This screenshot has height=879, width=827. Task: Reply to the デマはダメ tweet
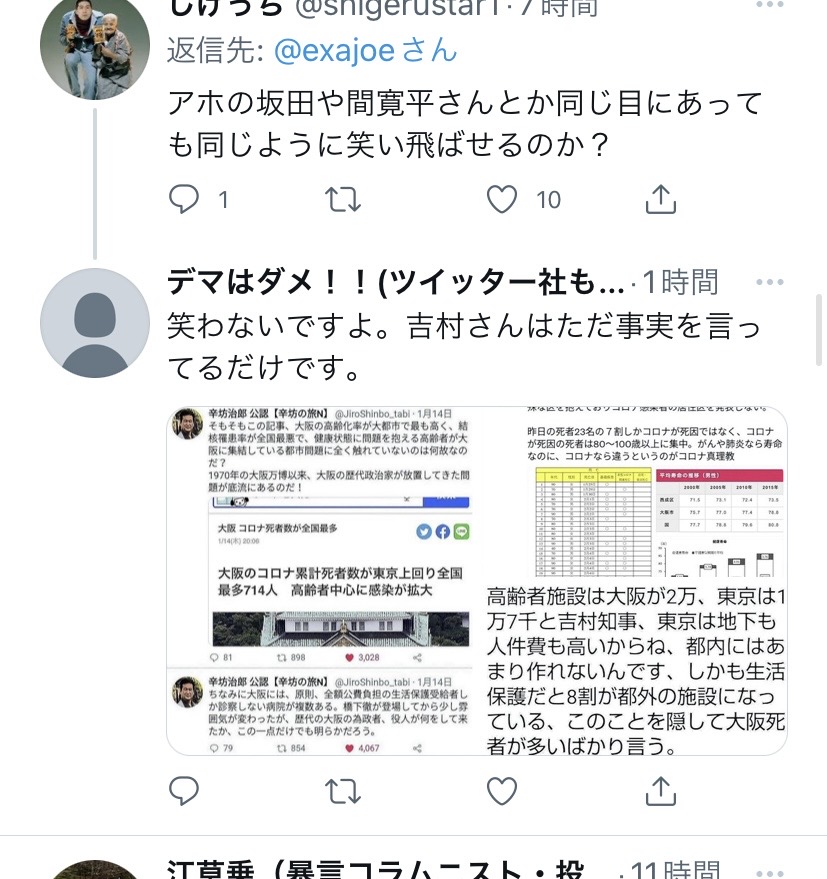(x=184, y=791)
